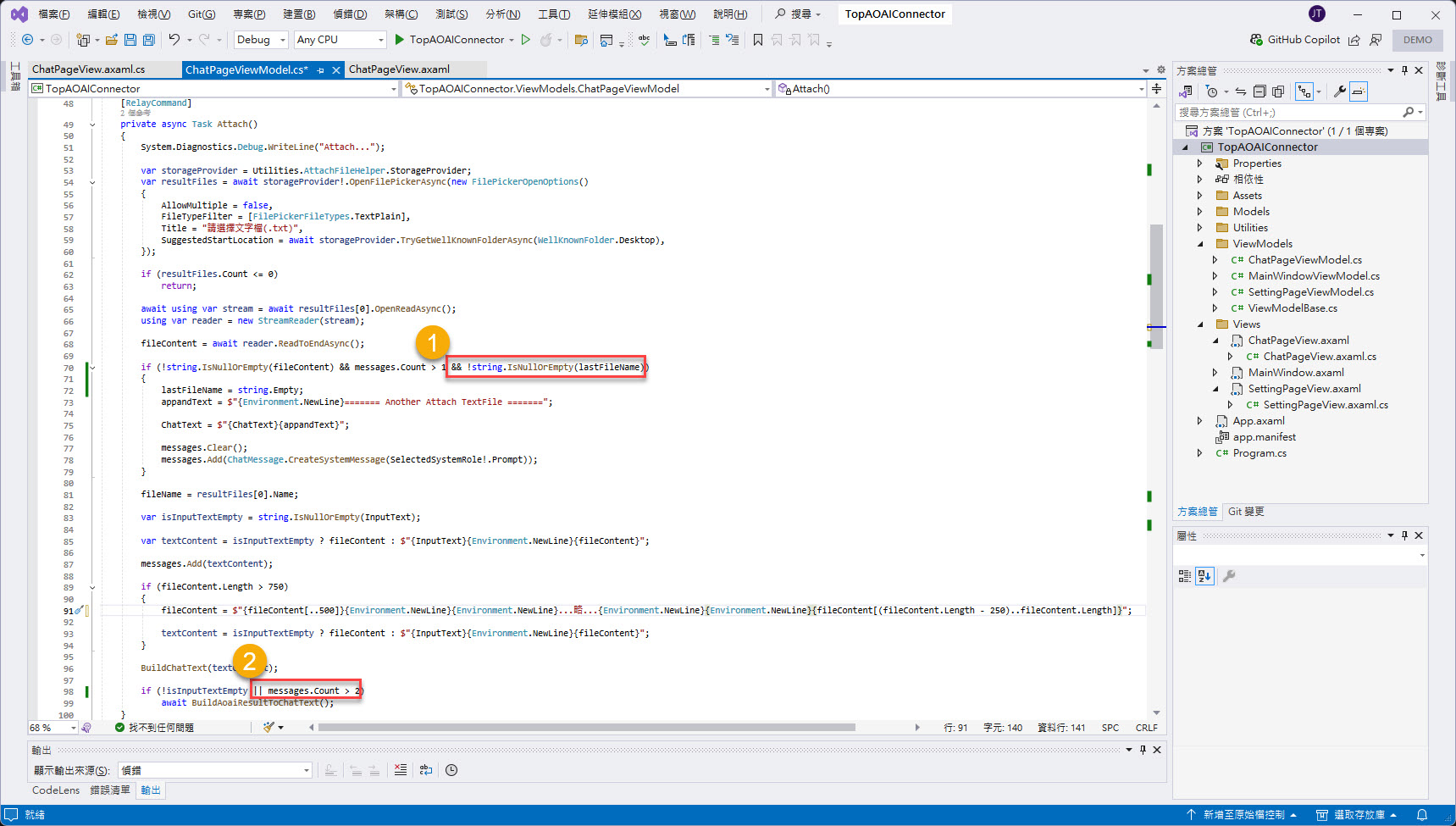Open the ChatPageViewModel class navigation dropdown
The height and width of the screenshot is (826, 1456).
click(x=588, y=89)
